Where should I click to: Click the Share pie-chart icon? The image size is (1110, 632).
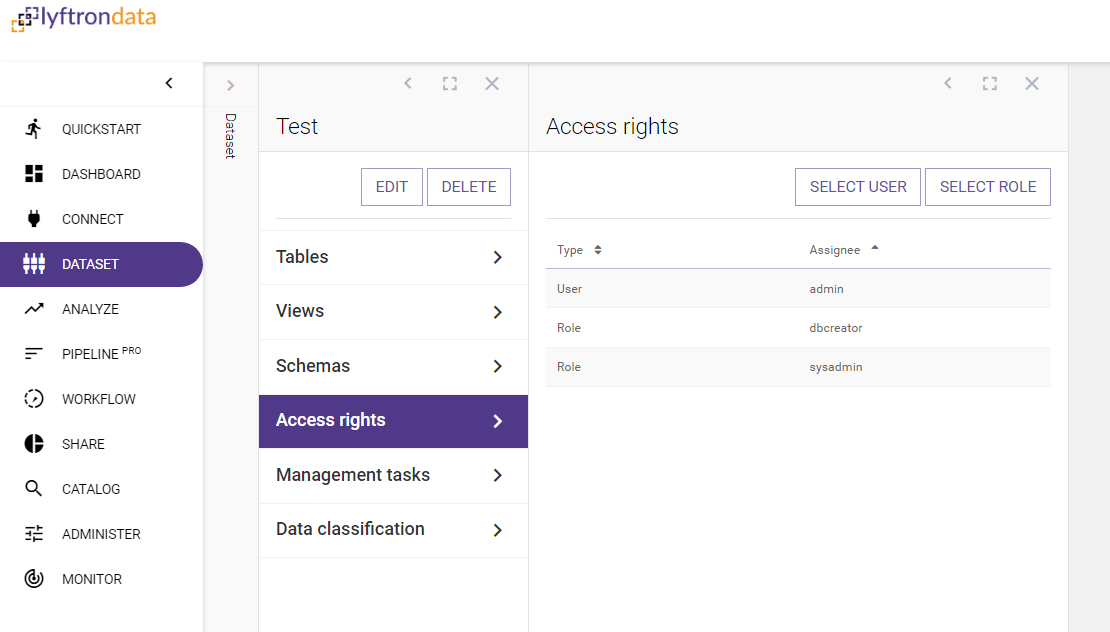[x=33, y=444]
